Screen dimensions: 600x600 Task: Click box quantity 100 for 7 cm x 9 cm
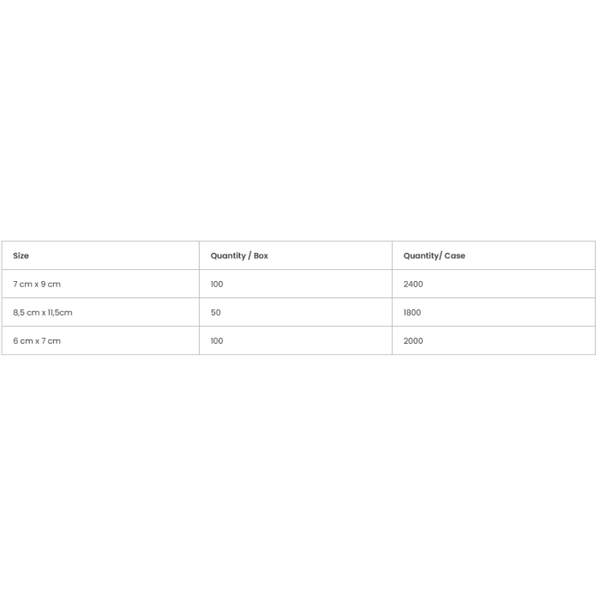point(217,284)
